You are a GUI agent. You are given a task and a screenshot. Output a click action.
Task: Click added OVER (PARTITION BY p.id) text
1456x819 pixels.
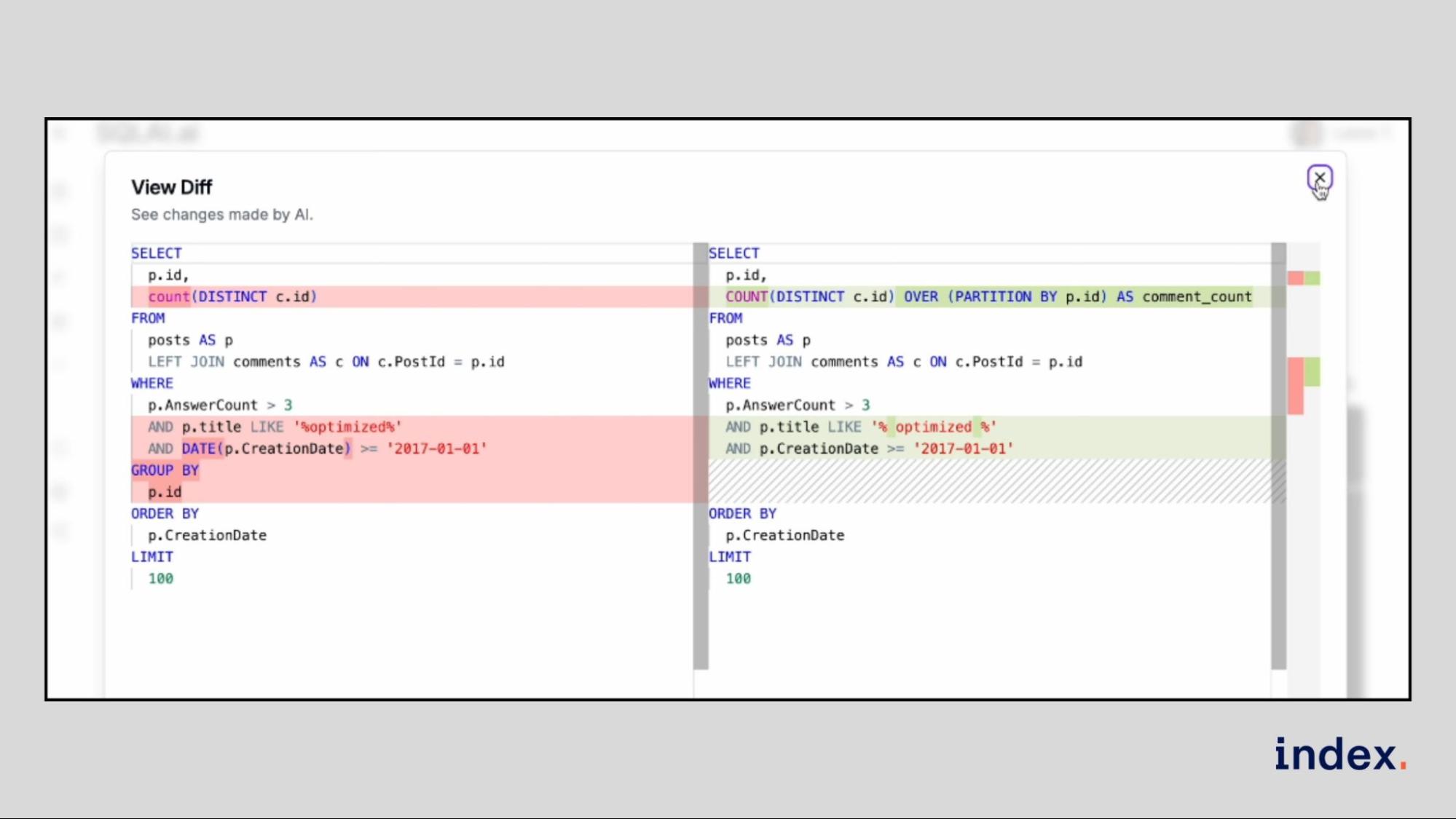pos(1005,296)
